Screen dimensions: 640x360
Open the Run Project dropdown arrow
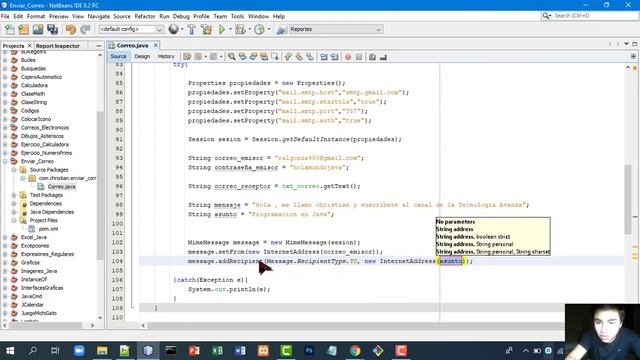230,29
